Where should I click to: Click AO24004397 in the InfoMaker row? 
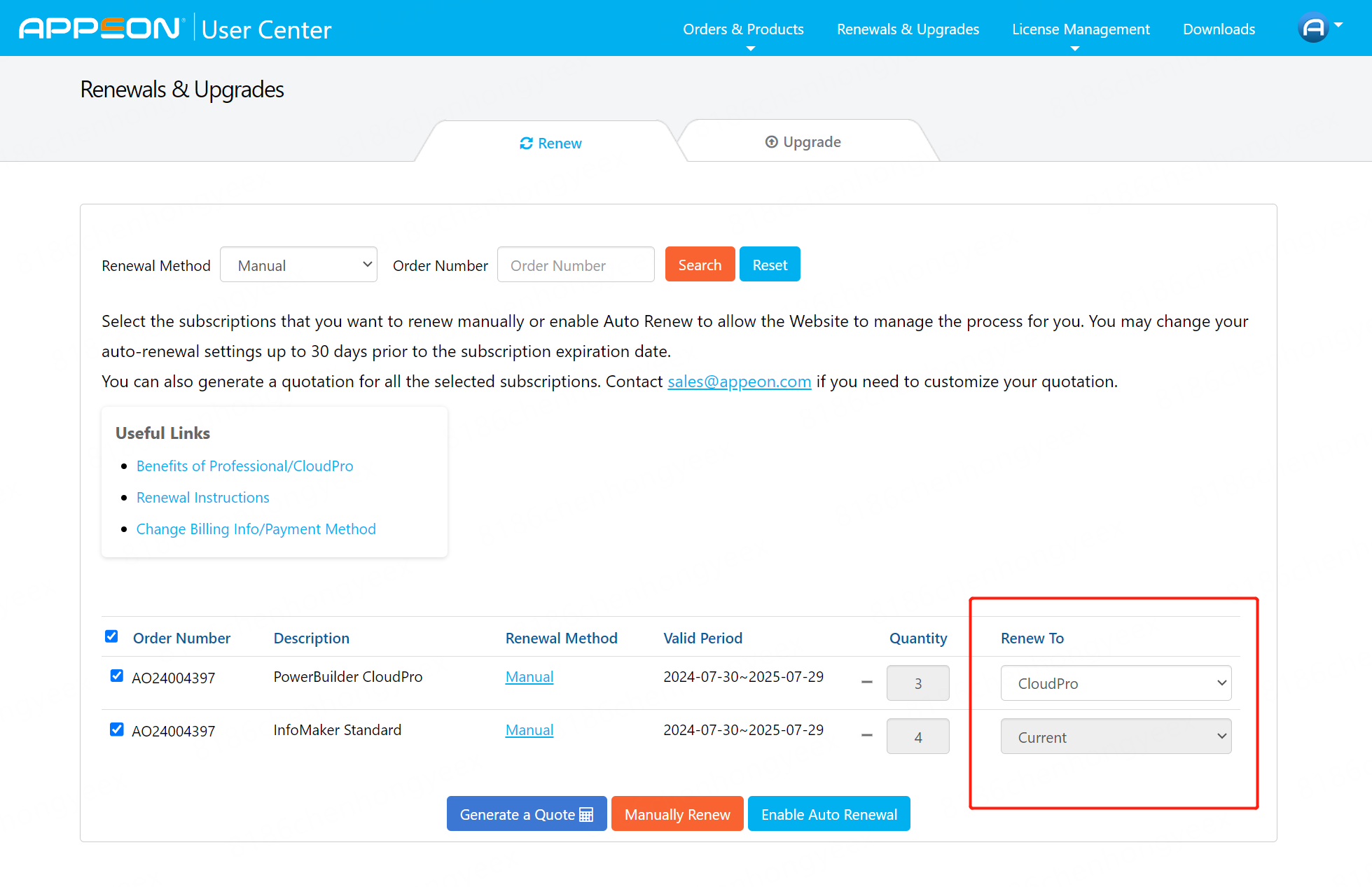(x=173, y=732)
